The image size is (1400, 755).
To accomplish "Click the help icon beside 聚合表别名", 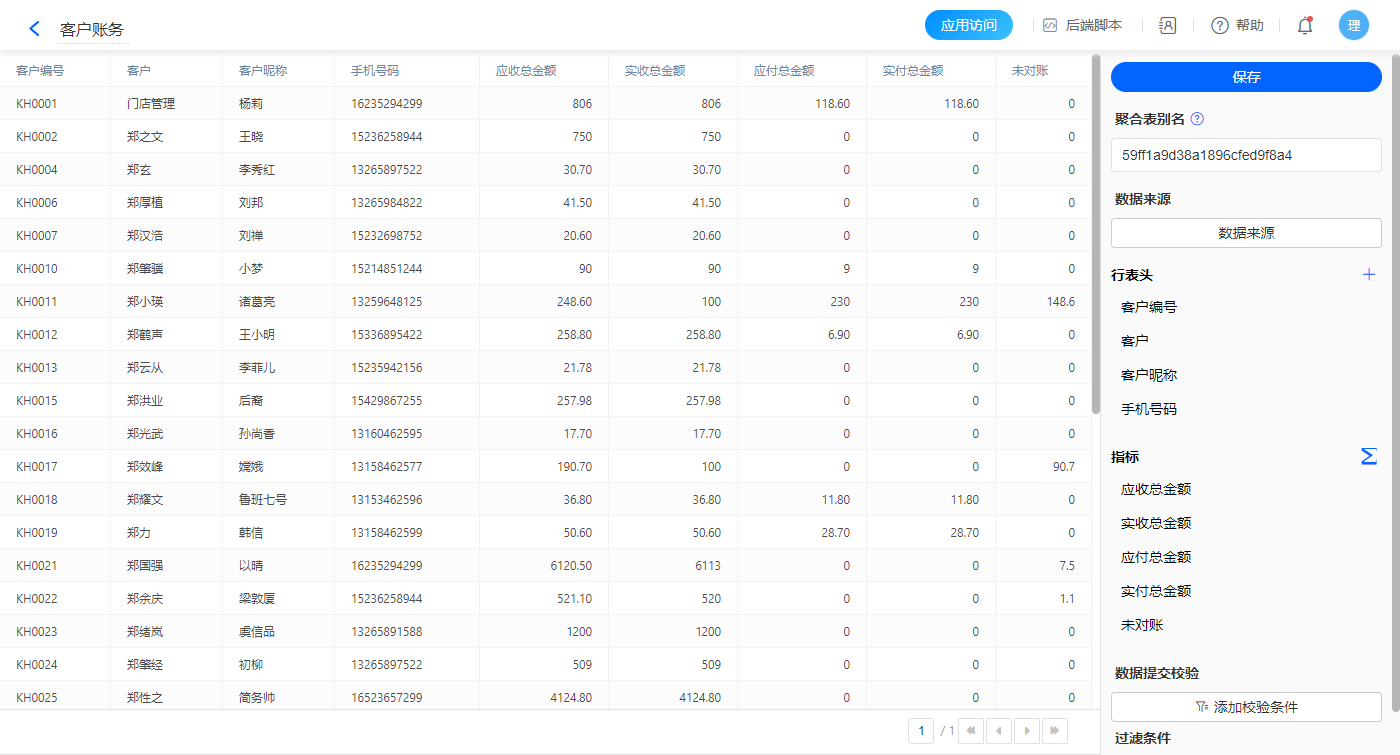I will click(1197, 119).
